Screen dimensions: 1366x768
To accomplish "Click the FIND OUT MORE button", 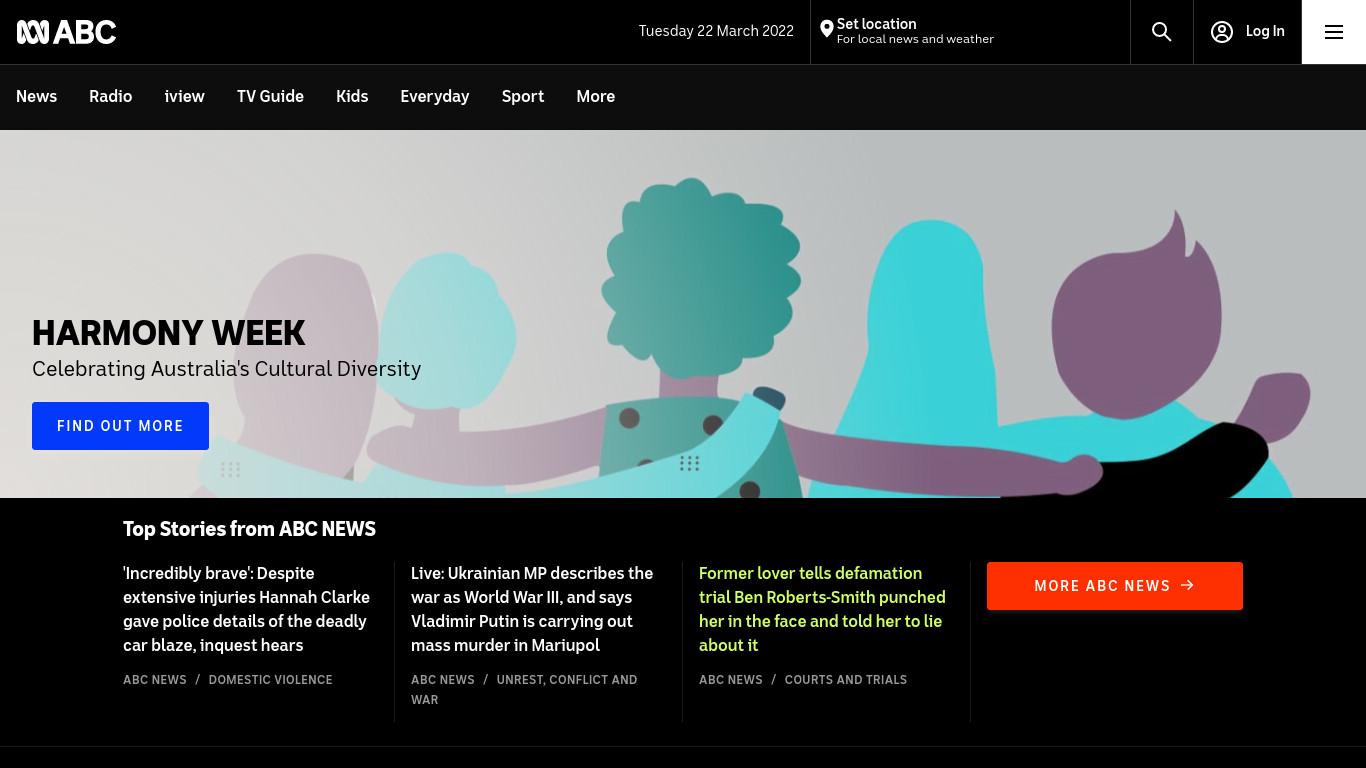I will 120,426.
